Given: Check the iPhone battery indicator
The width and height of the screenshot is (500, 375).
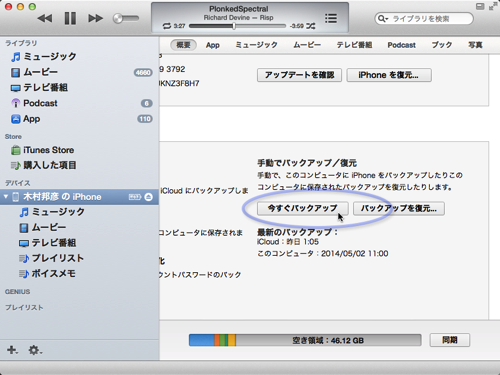Looking at the screenshot, I should 135,197.
